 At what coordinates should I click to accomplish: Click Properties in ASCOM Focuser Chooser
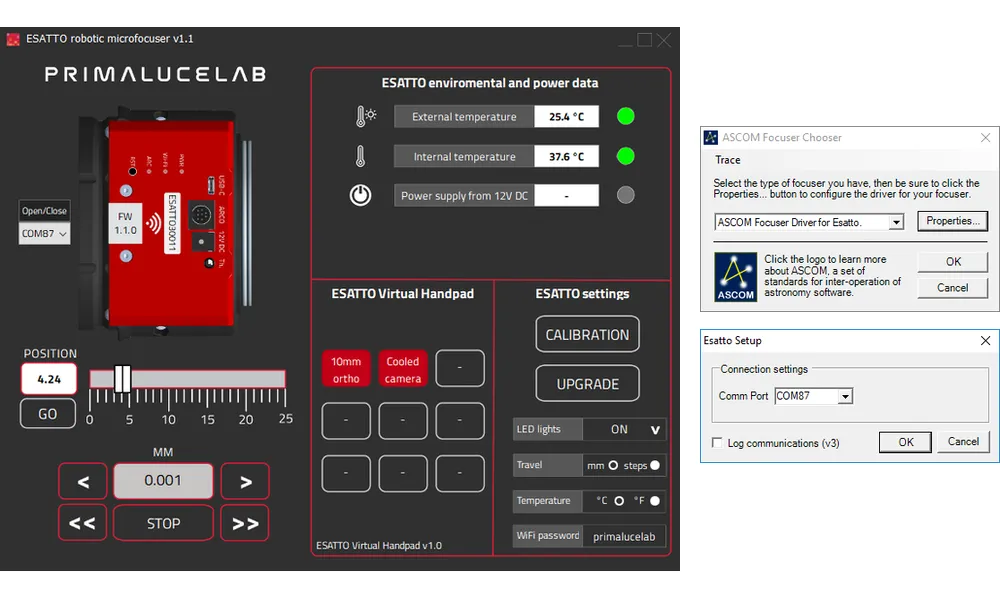[x=953, y=221]
